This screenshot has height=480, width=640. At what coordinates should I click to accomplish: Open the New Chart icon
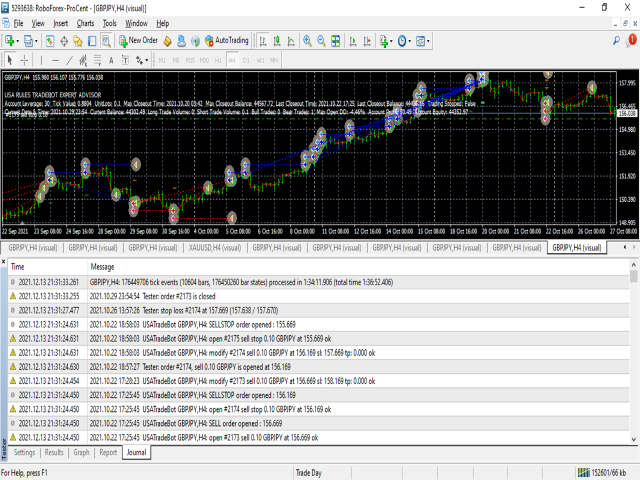10,41
